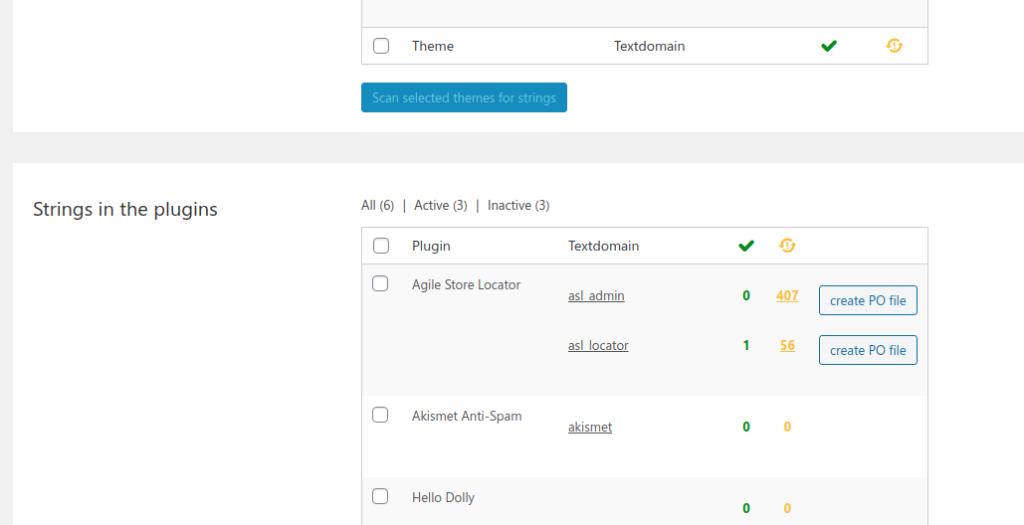The image size is (1024, 525).
Task: View 56 untranslated asl_locator strings
Action: [787, 345]
